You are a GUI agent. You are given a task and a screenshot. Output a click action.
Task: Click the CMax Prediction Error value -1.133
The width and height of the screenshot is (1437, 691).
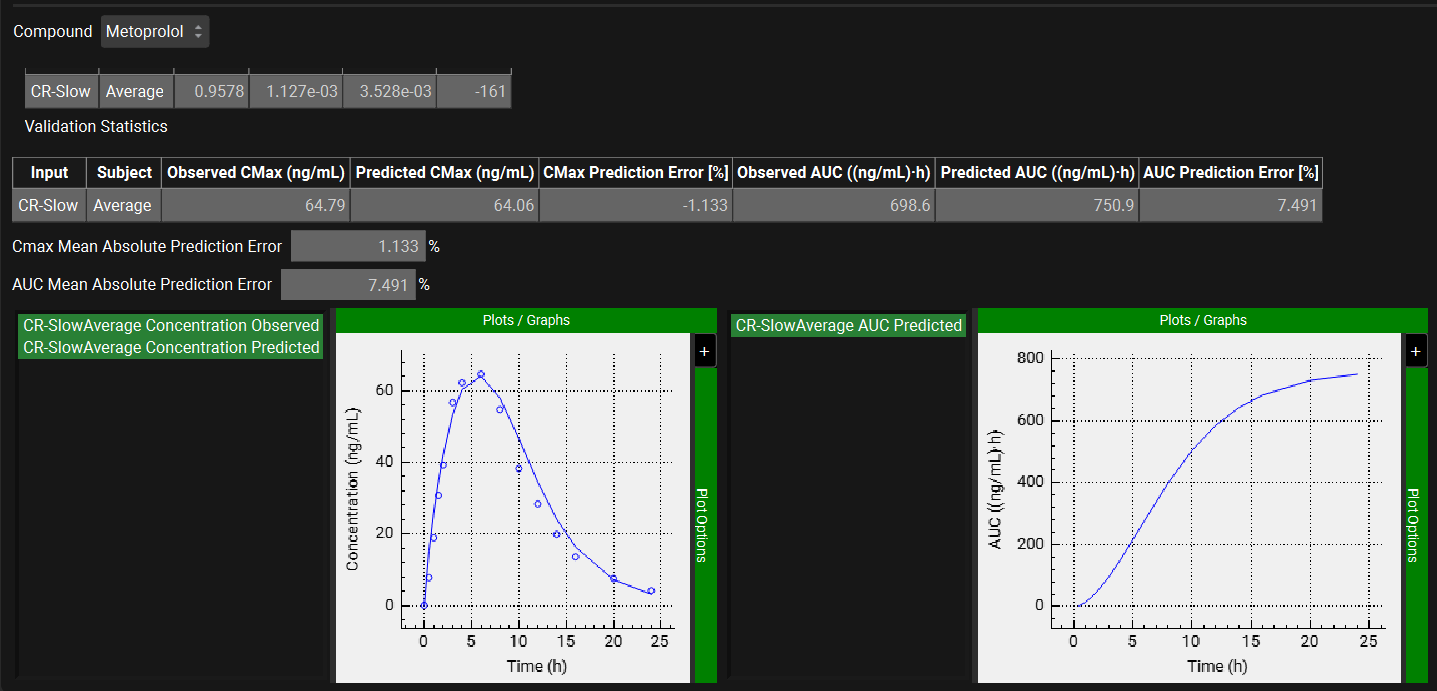pos(636,206)
